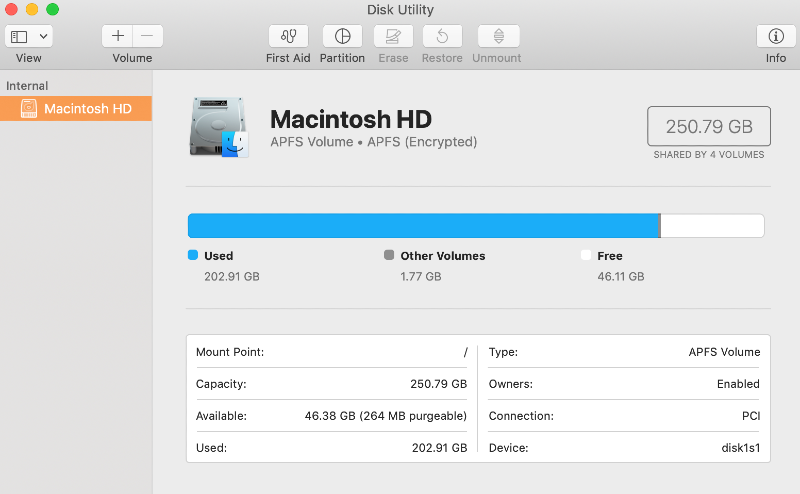Click the 250.79 GB capacity box

click(709, 126)
